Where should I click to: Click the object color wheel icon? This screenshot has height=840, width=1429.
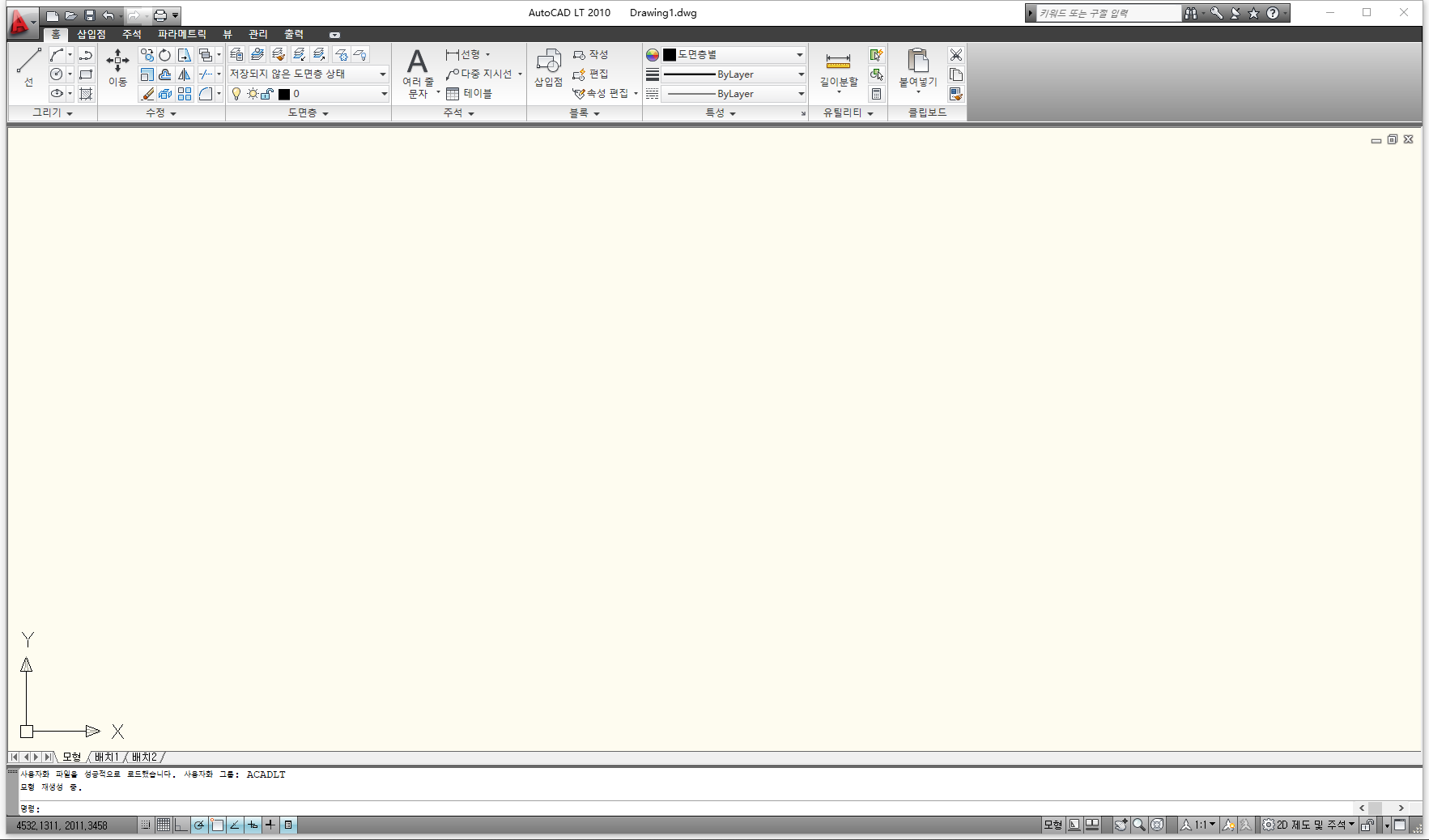click(653, 55)
